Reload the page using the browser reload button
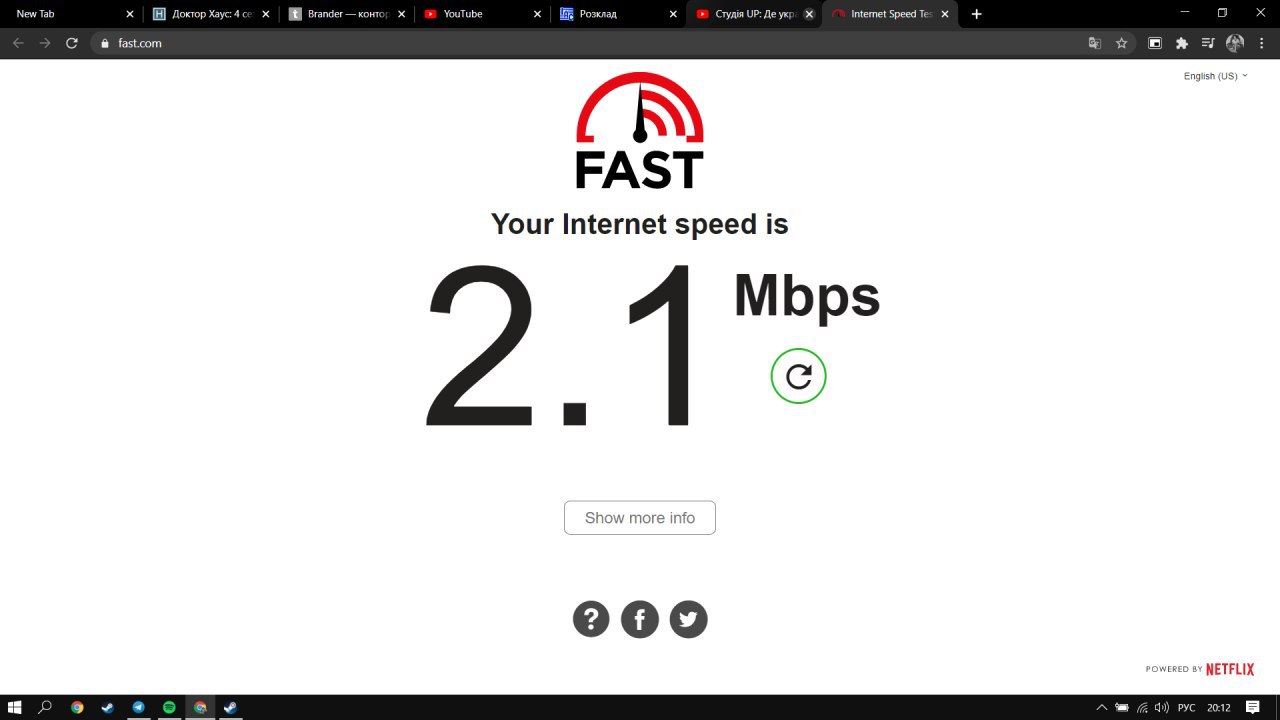 click(71, 43)
